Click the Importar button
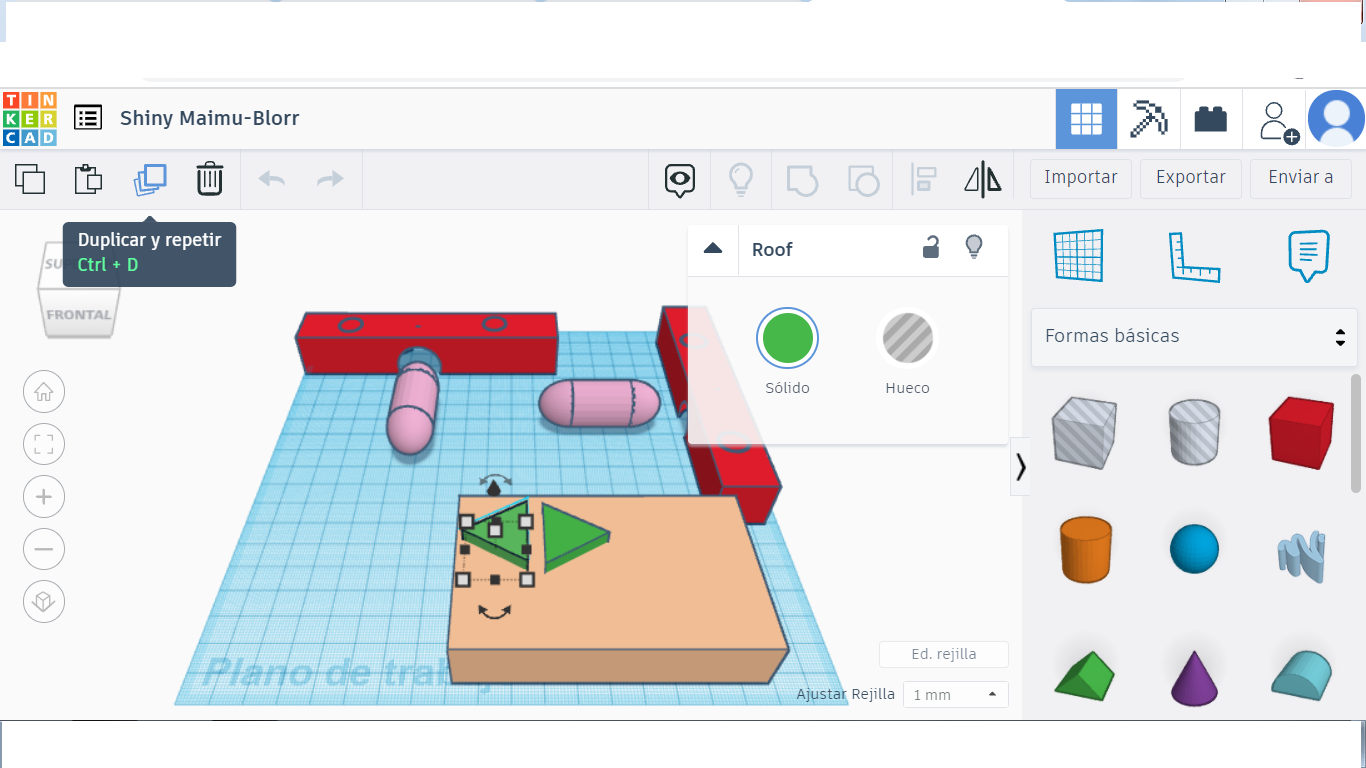The width and height of the screenshot is (1366, 768). (1081, 178)
